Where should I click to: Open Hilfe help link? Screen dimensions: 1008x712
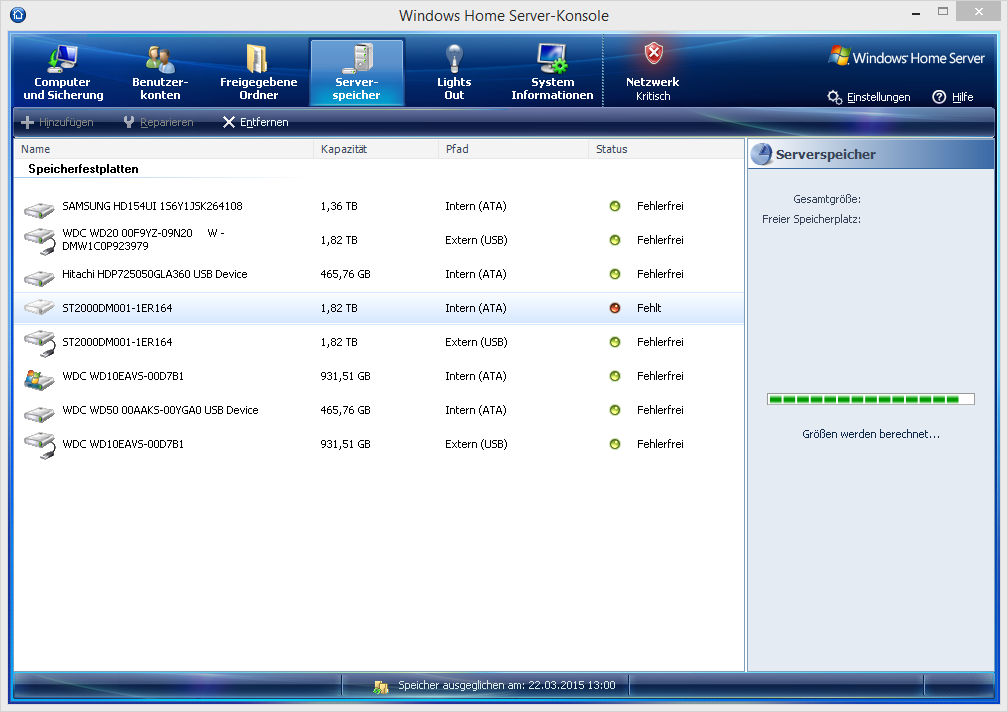click(953, 97)
